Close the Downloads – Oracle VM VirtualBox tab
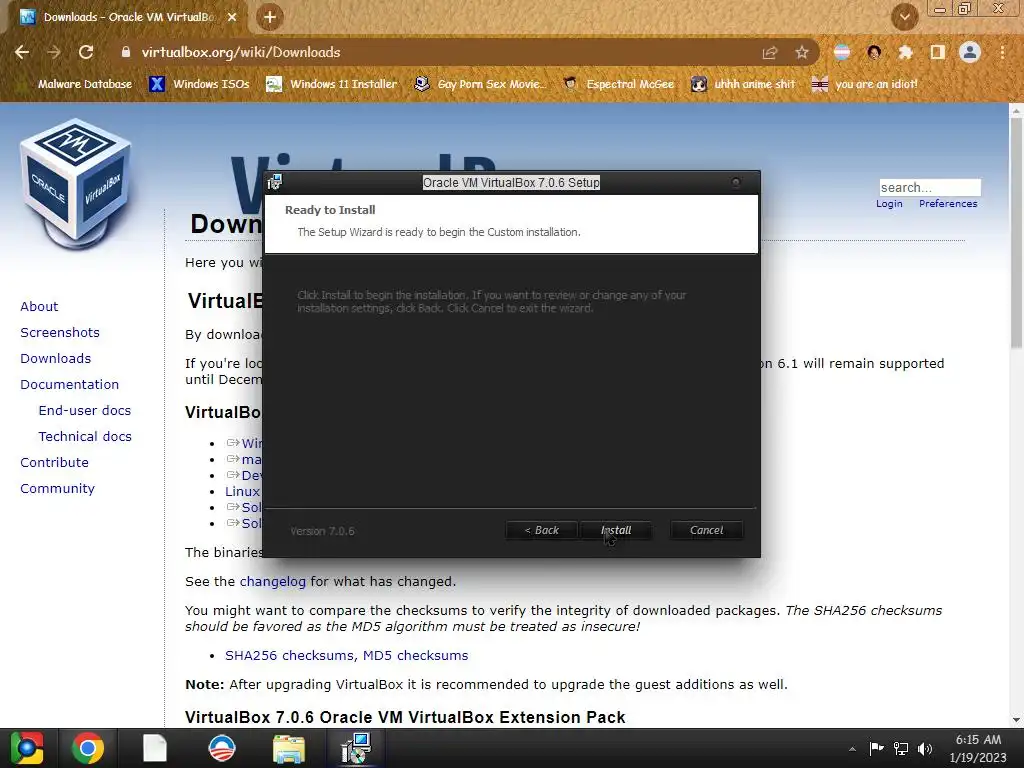 [232, 17]
